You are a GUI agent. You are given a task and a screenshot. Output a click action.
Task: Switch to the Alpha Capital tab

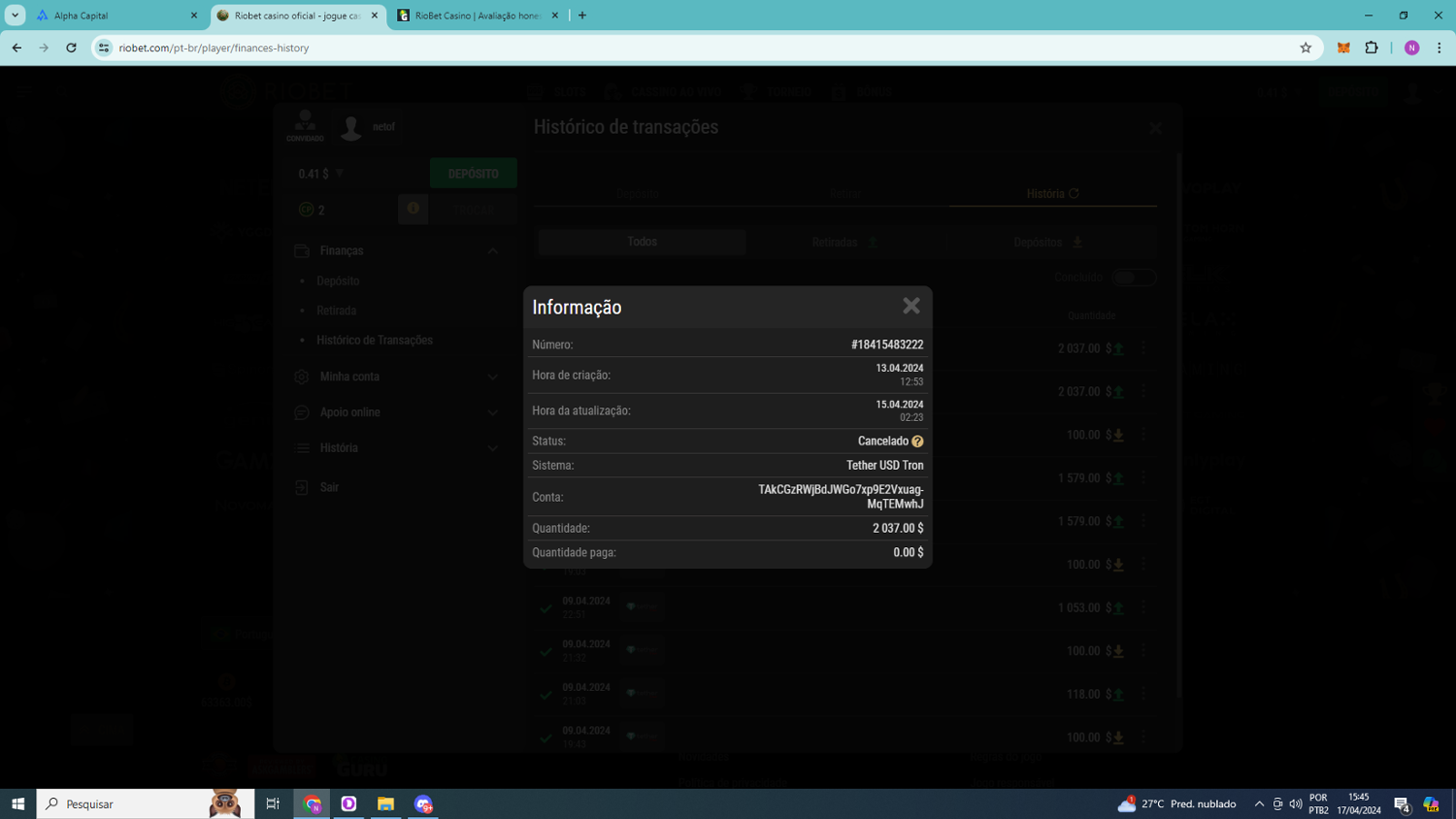(x=115, y=16)
